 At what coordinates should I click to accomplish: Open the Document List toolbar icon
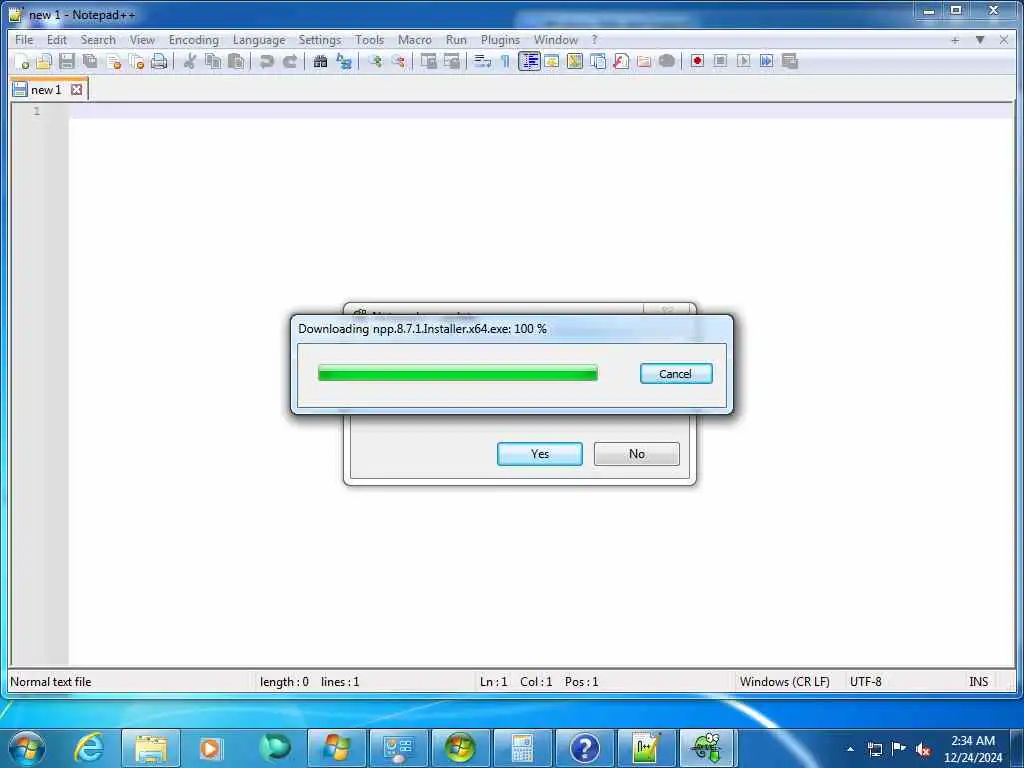pyautogui.click(x=598, y=61)
